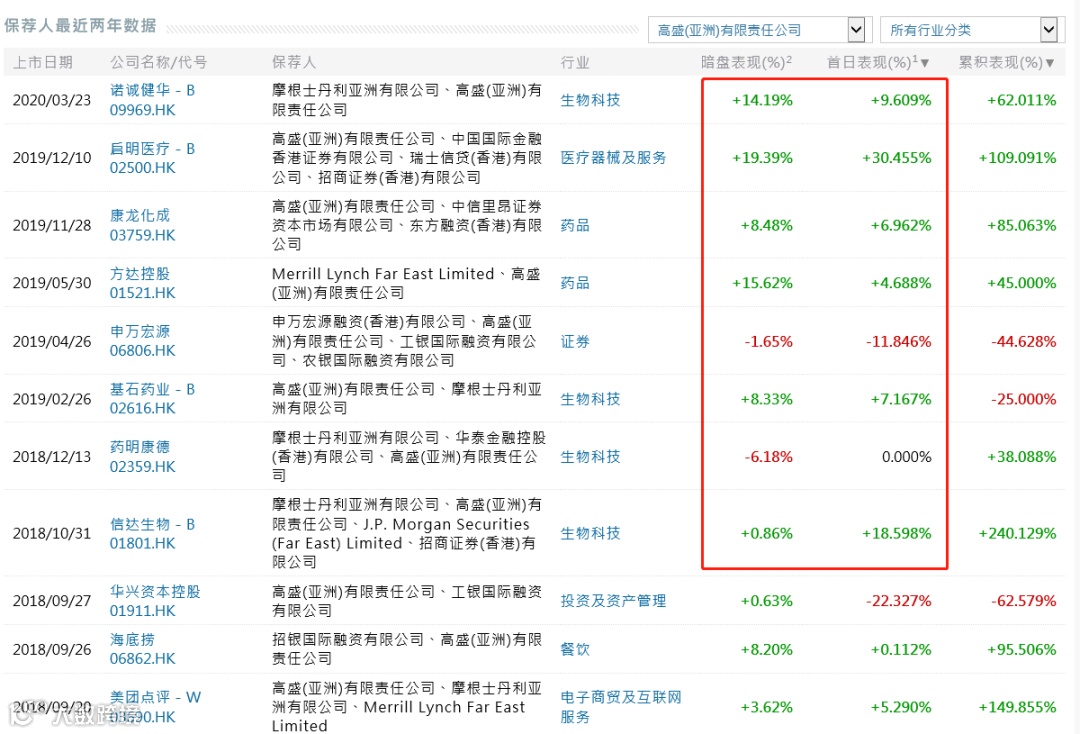Select grey-market value +14.19%
The width and height of the screenshot is (1080, 734).
click(762, 101)
